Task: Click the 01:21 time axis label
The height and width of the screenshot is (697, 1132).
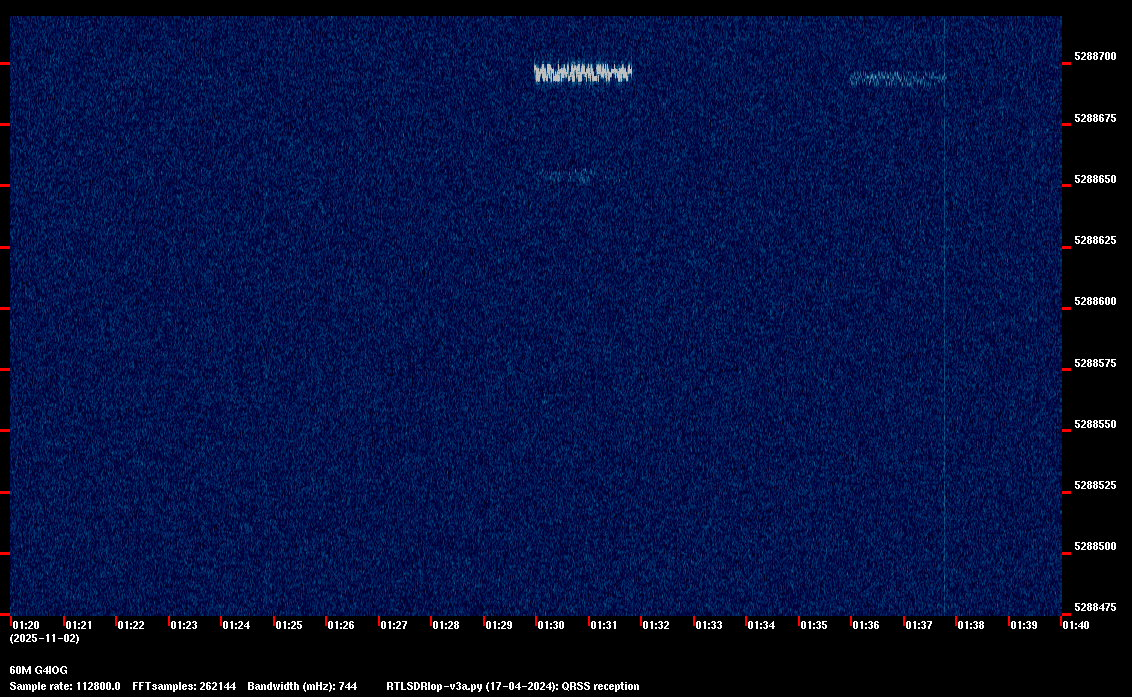Action: coord(79,625)
